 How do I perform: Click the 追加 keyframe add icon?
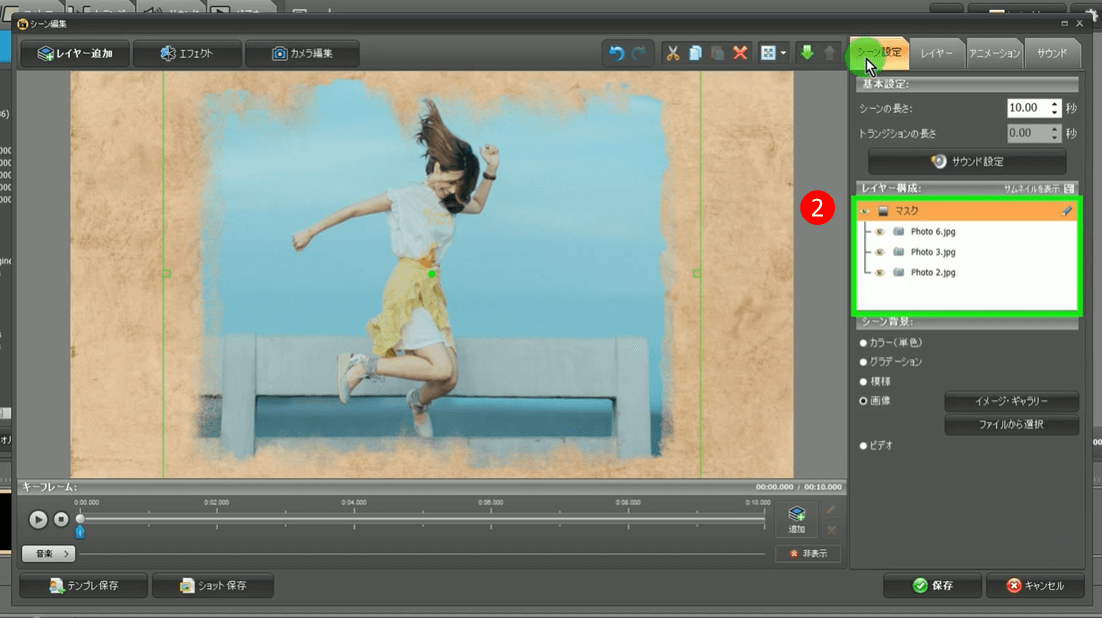pyautogui.click(x=797, y=518)
